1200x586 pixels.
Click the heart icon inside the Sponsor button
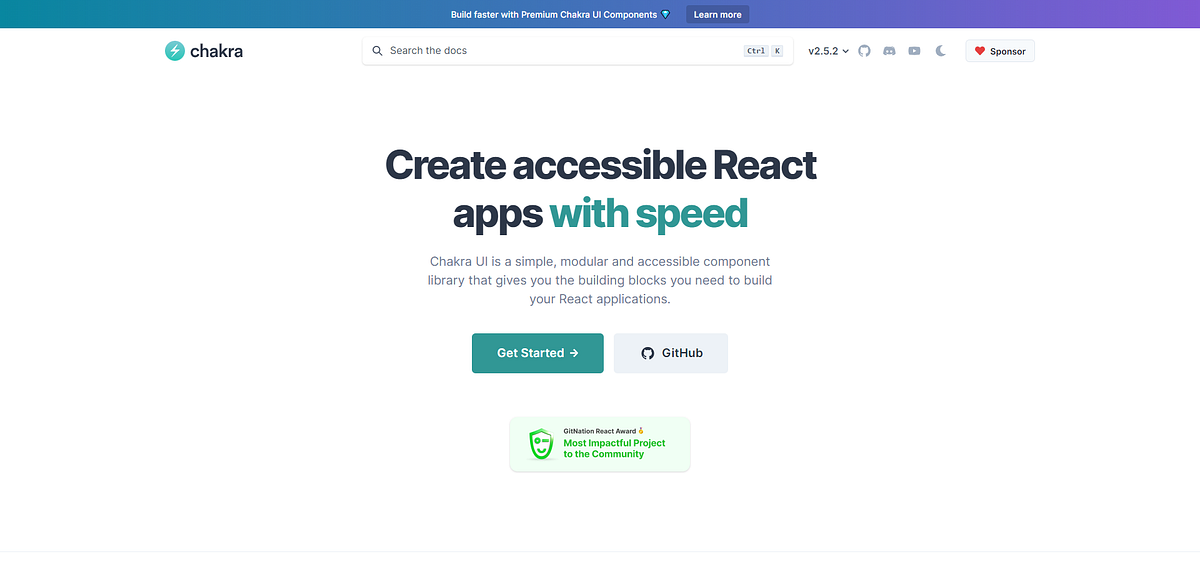(x=981, y=50)
